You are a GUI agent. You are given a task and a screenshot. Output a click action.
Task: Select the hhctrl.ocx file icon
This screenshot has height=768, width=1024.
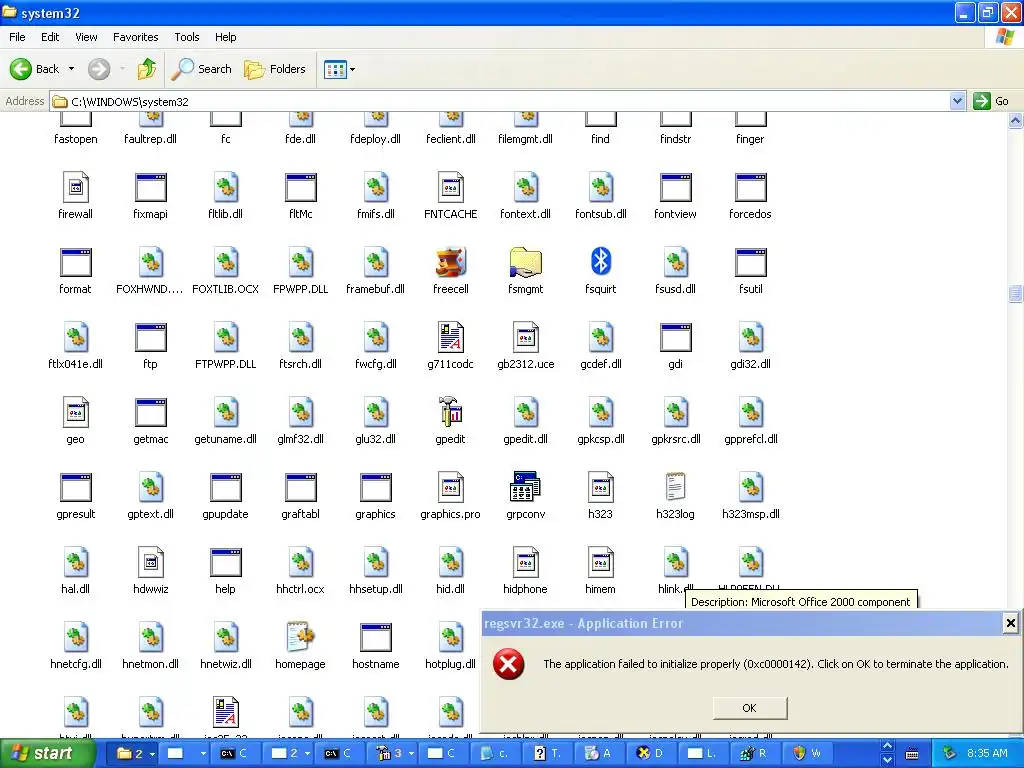[x=300, y=562]
